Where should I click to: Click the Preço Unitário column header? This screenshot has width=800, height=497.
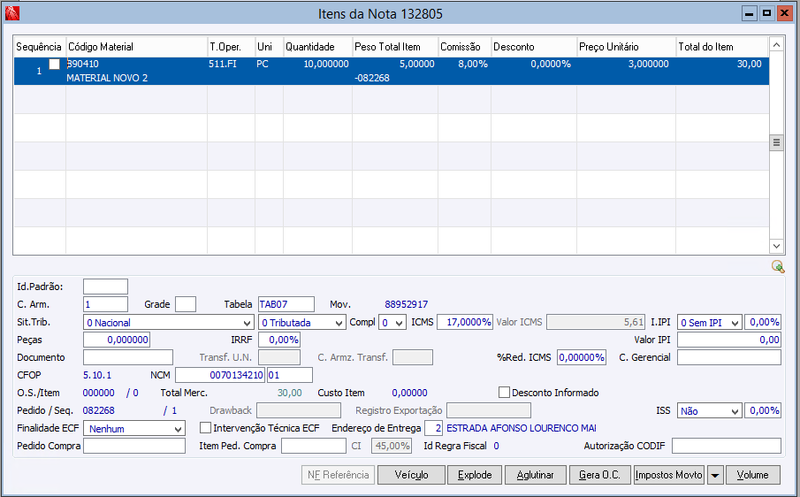click(x=625, y=47)
